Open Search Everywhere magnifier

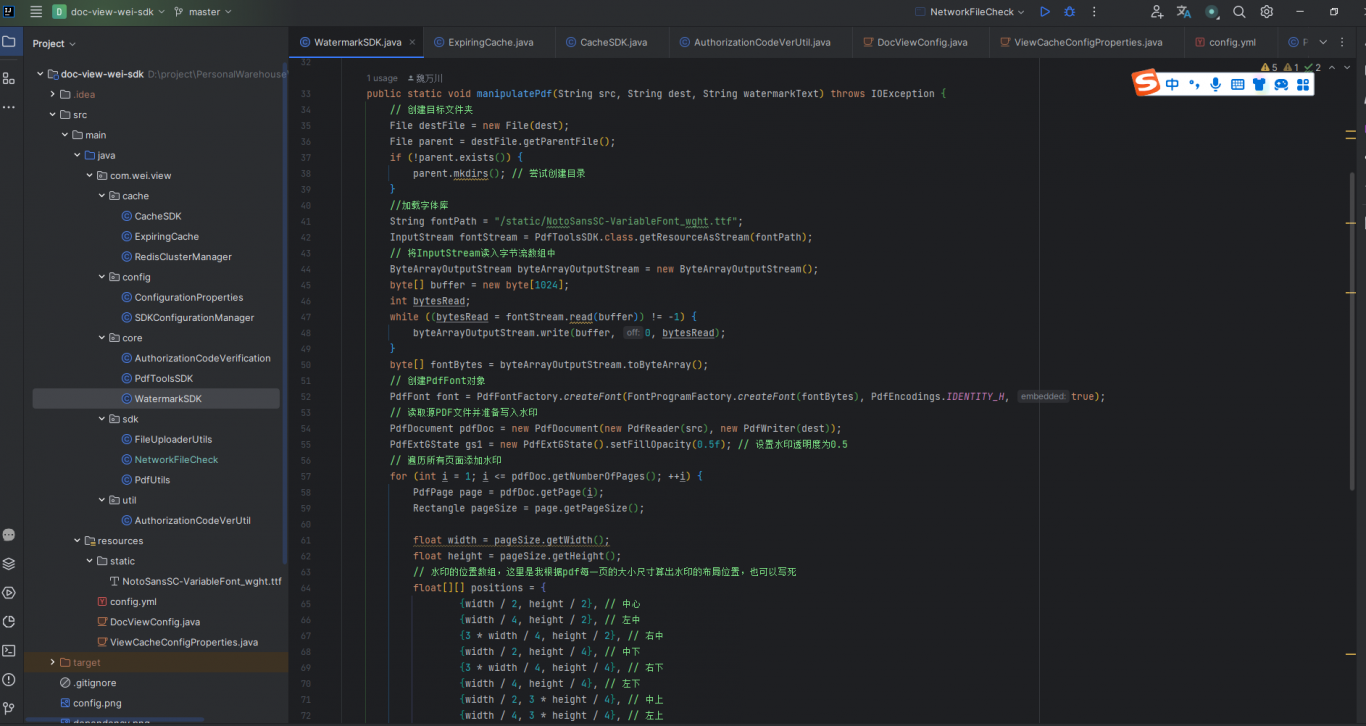click(x=1239, y=12)
